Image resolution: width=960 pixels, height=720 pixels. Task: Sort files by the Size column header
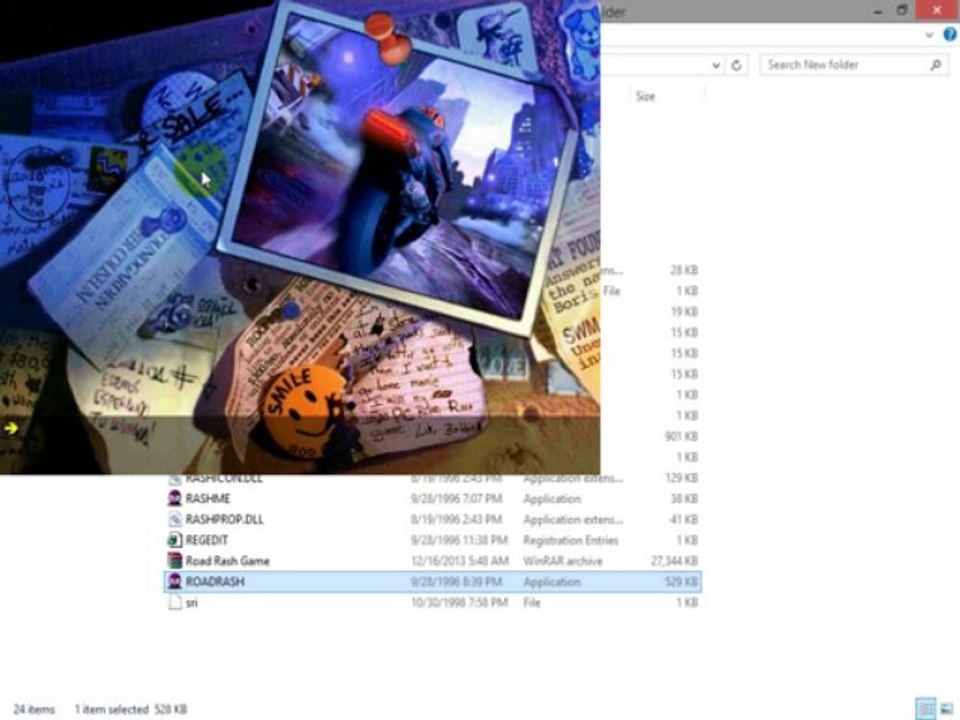(645, 96)
